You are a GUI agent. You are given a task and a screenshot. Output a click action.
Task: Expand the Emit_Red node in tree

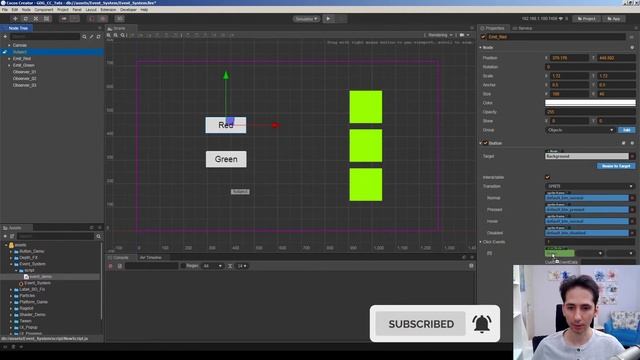point(9,59)
